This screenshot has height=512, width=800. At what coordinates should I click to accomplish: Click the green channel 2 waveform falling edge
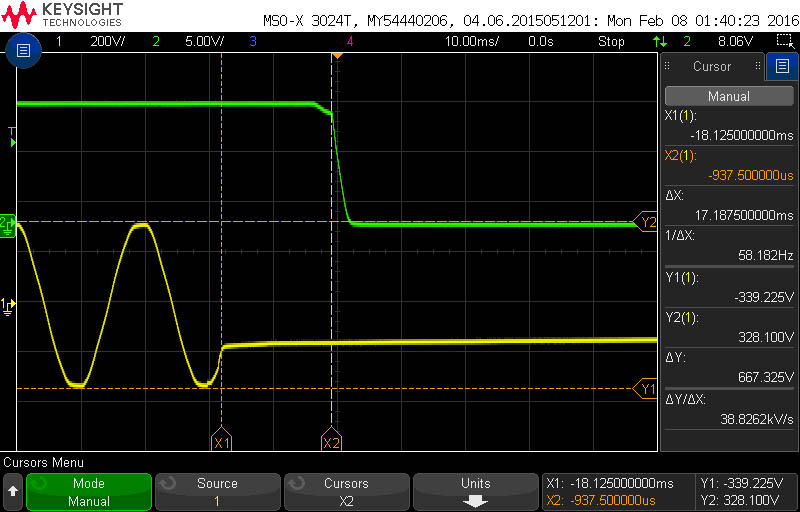click(340, 168)
